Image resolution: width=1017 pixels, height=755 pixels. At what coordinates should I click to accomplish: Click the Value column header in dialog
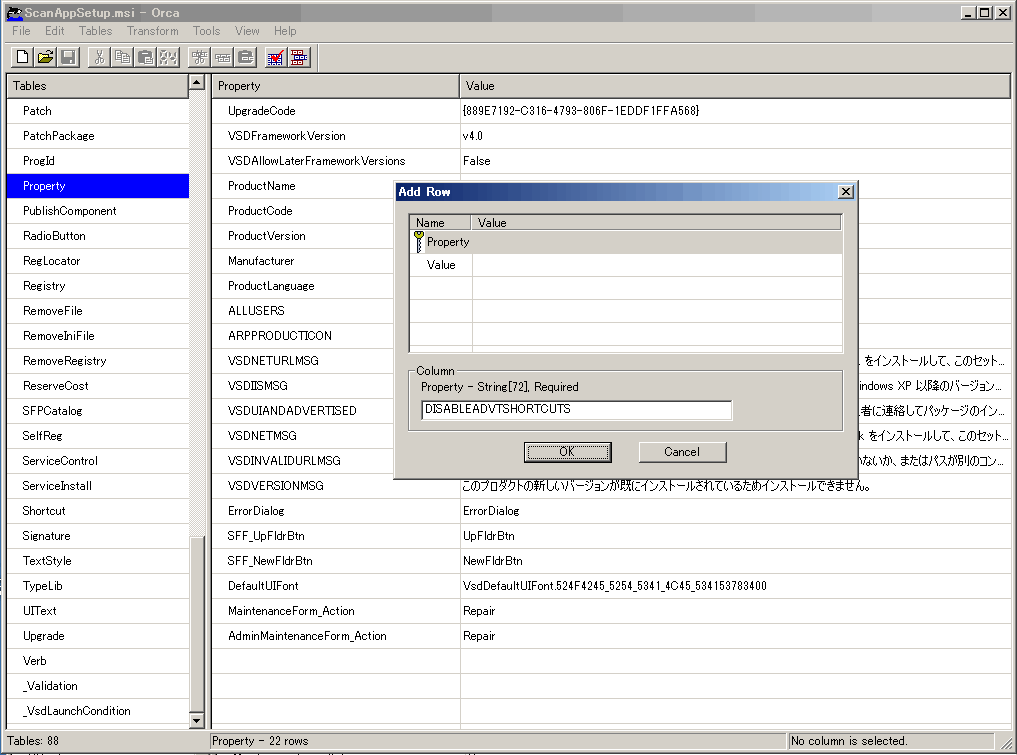click(656, 222)
